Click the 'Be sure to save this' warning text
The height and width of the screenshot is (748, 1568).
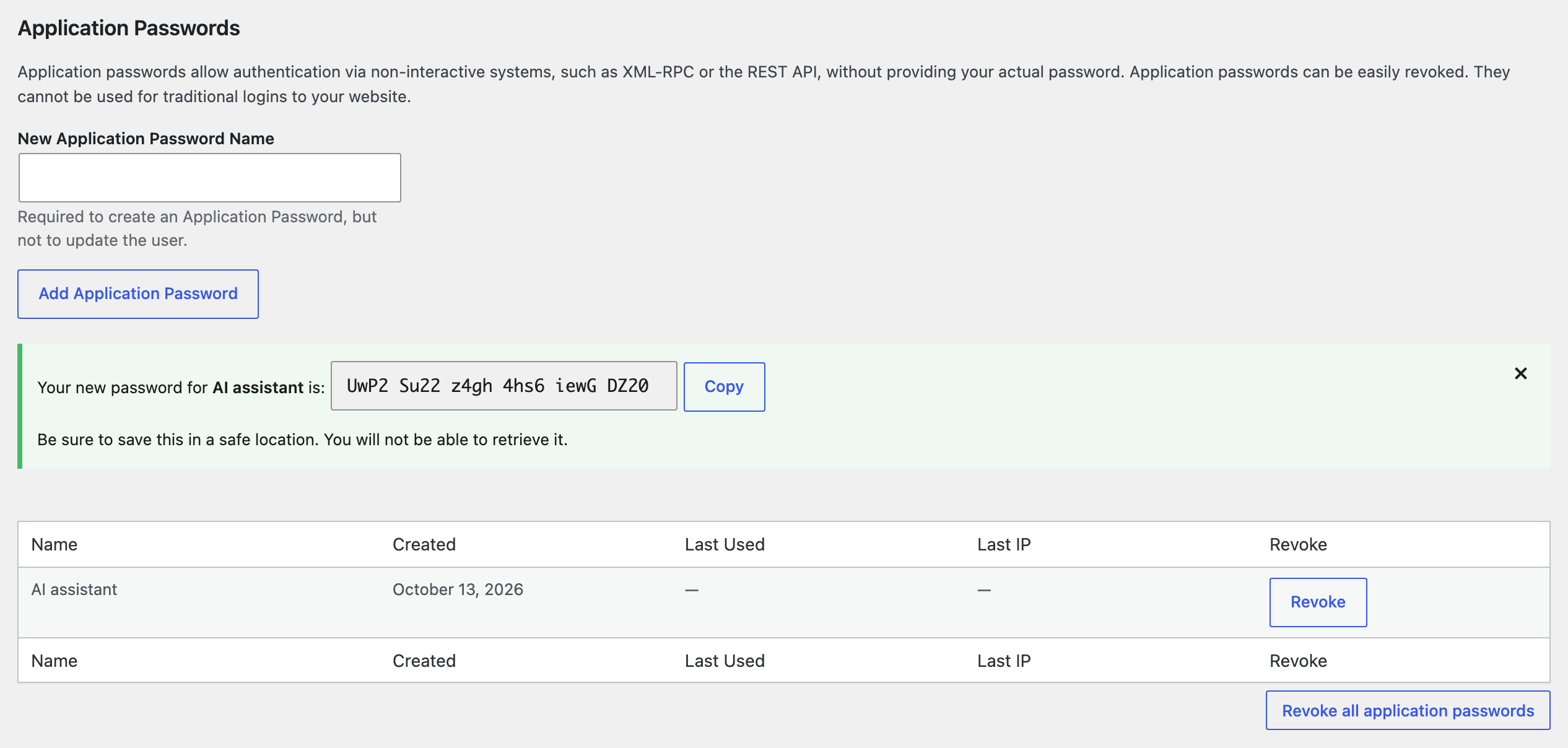coord(303,440)
